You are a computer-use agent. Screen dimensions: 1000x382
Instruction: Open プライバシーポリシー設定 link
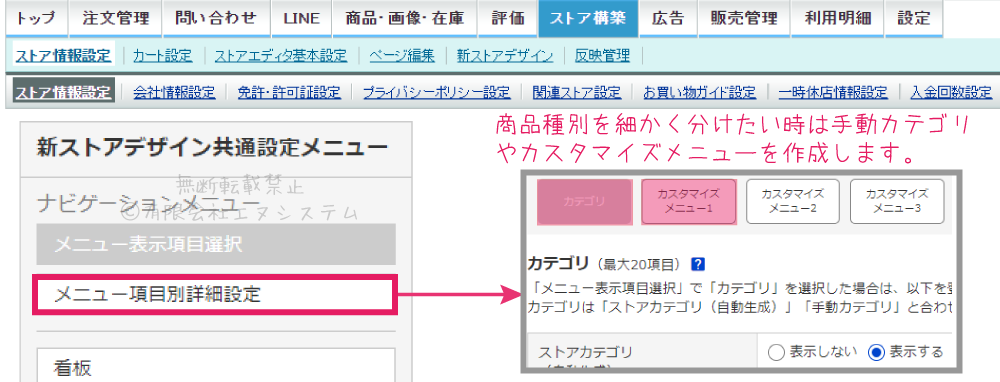point(437,92)
